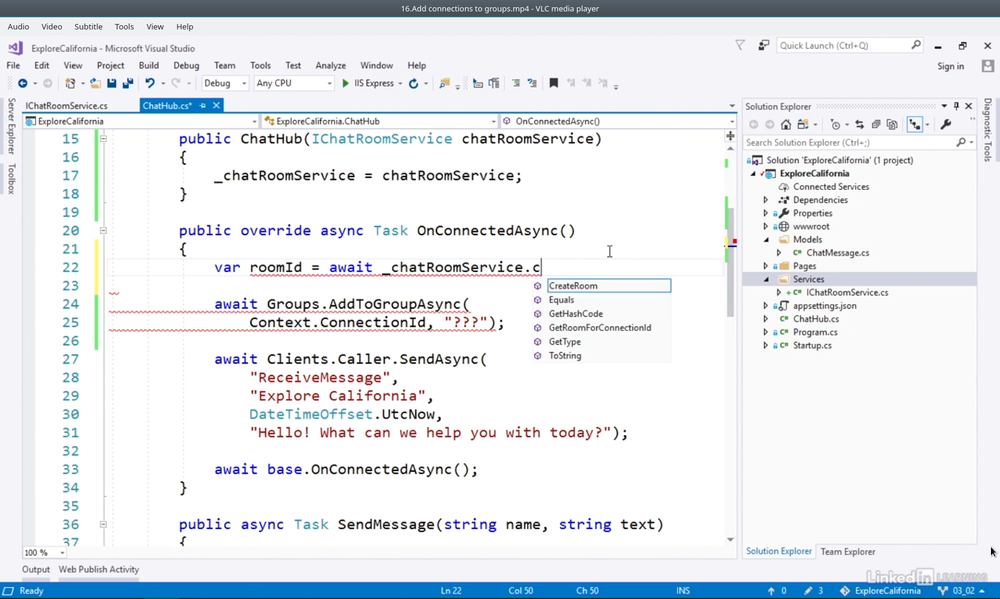Click the account avatar icon beside Sign in
The image size is (1000, 599).
[988, 66]
